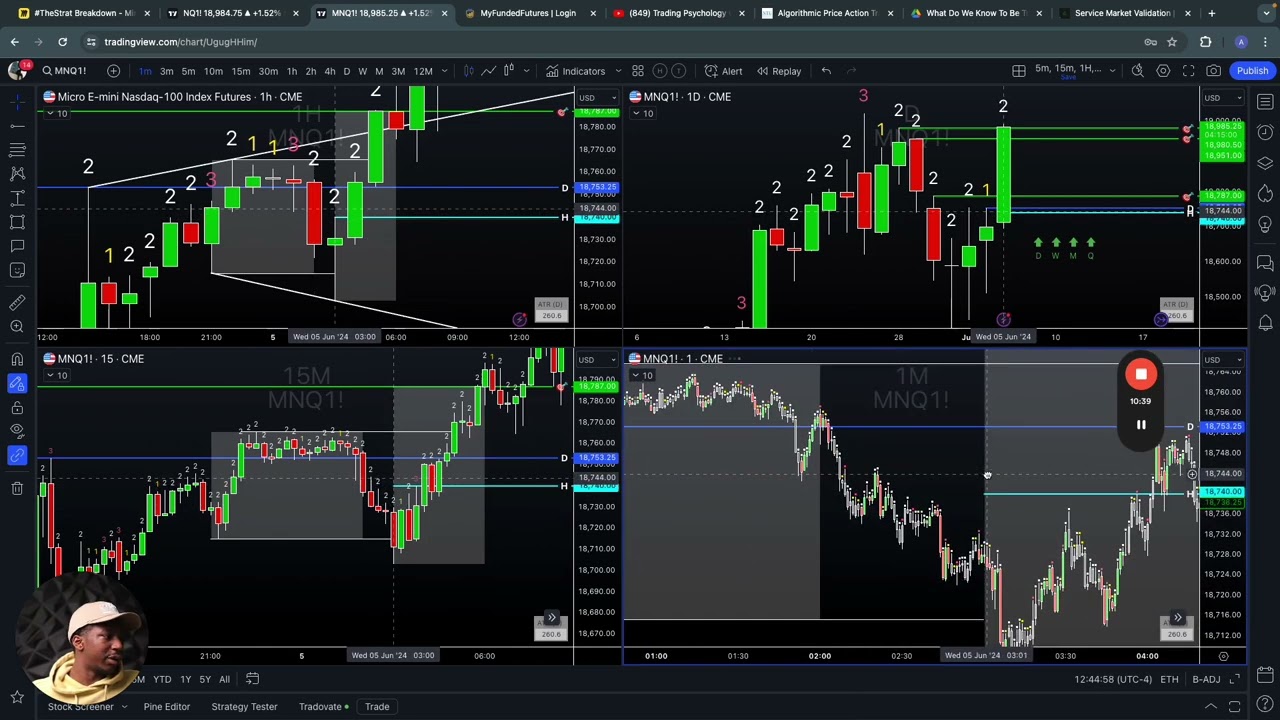The width and height of the screenshot is (1280, 720).
Task: Switch to the 1h timeframe
Action: 291,71
